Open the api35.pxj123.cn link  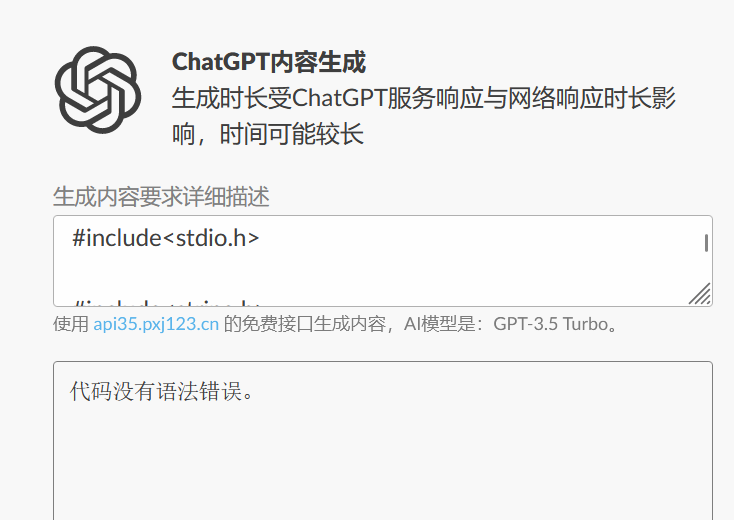tap(156, 324)
